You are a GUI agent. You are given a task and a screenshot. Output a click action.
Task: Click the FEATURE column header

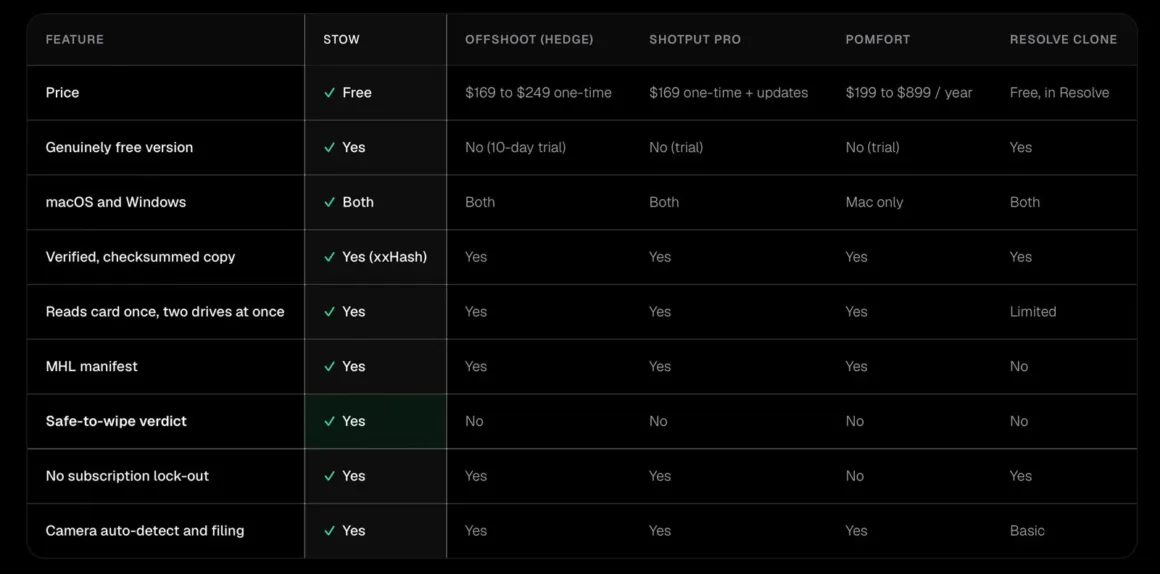click(75, 40)
